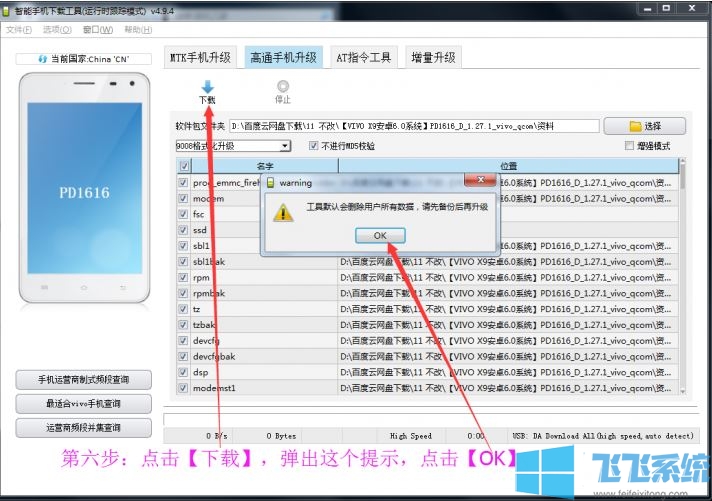Viewport: 712px width, 501px height.
Task: Toggle the select-all checkbox in the table header
Action: (184, 166)
